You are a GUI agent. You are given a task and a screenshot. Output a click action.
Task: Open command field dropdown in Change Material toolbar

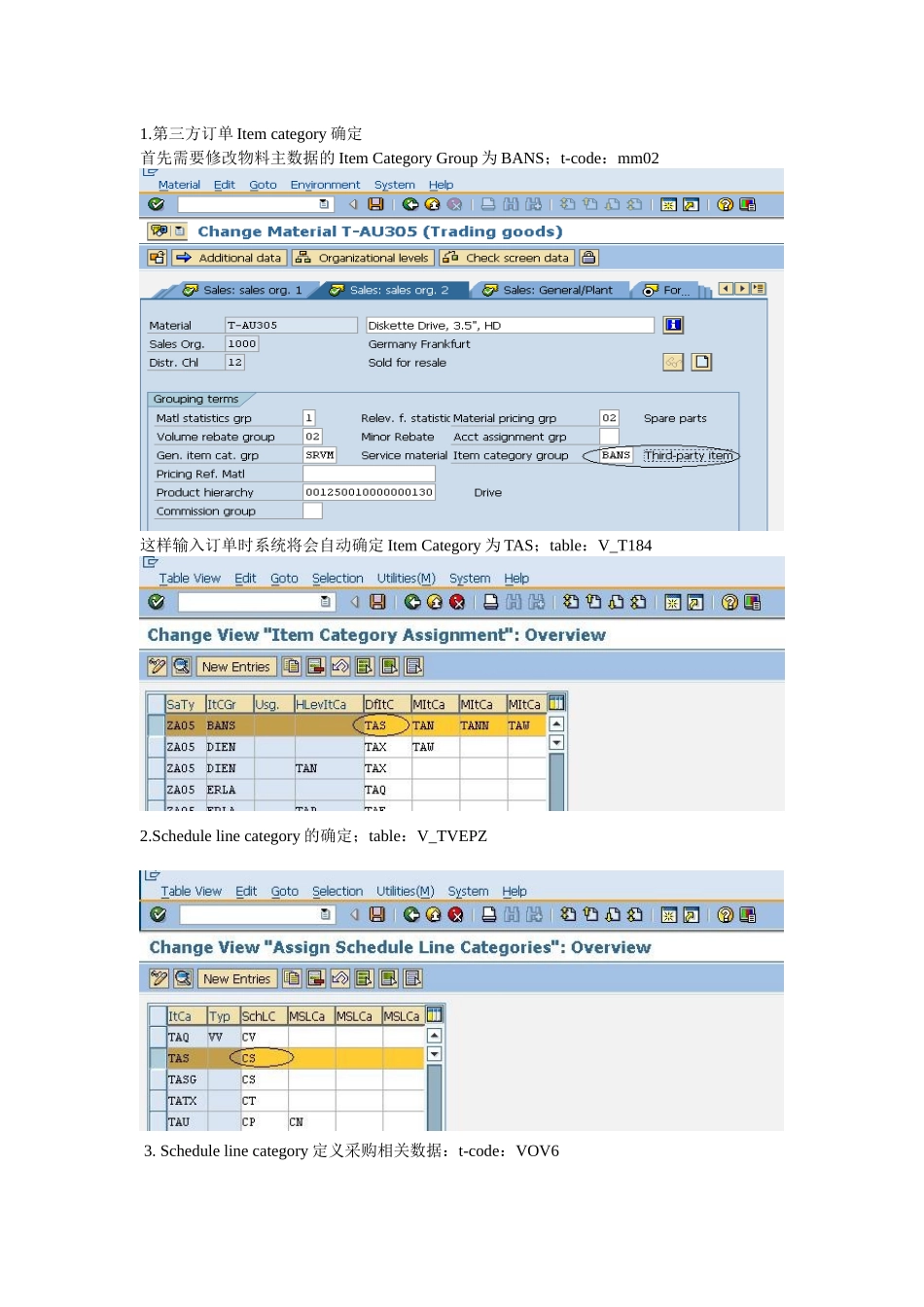[324, 204]
